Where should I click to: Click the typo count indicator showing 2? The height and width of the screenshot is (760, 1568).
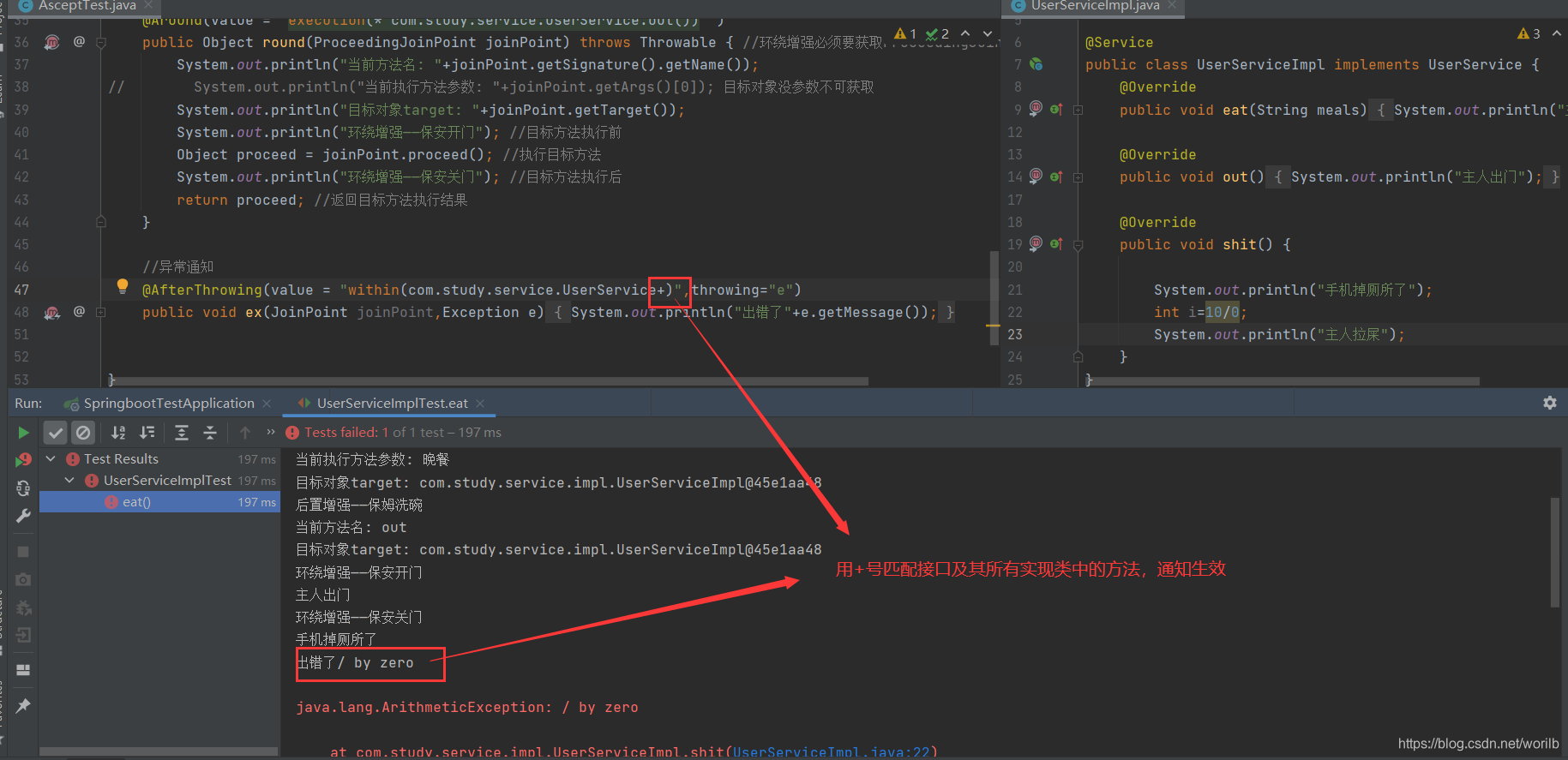[938, 33]
